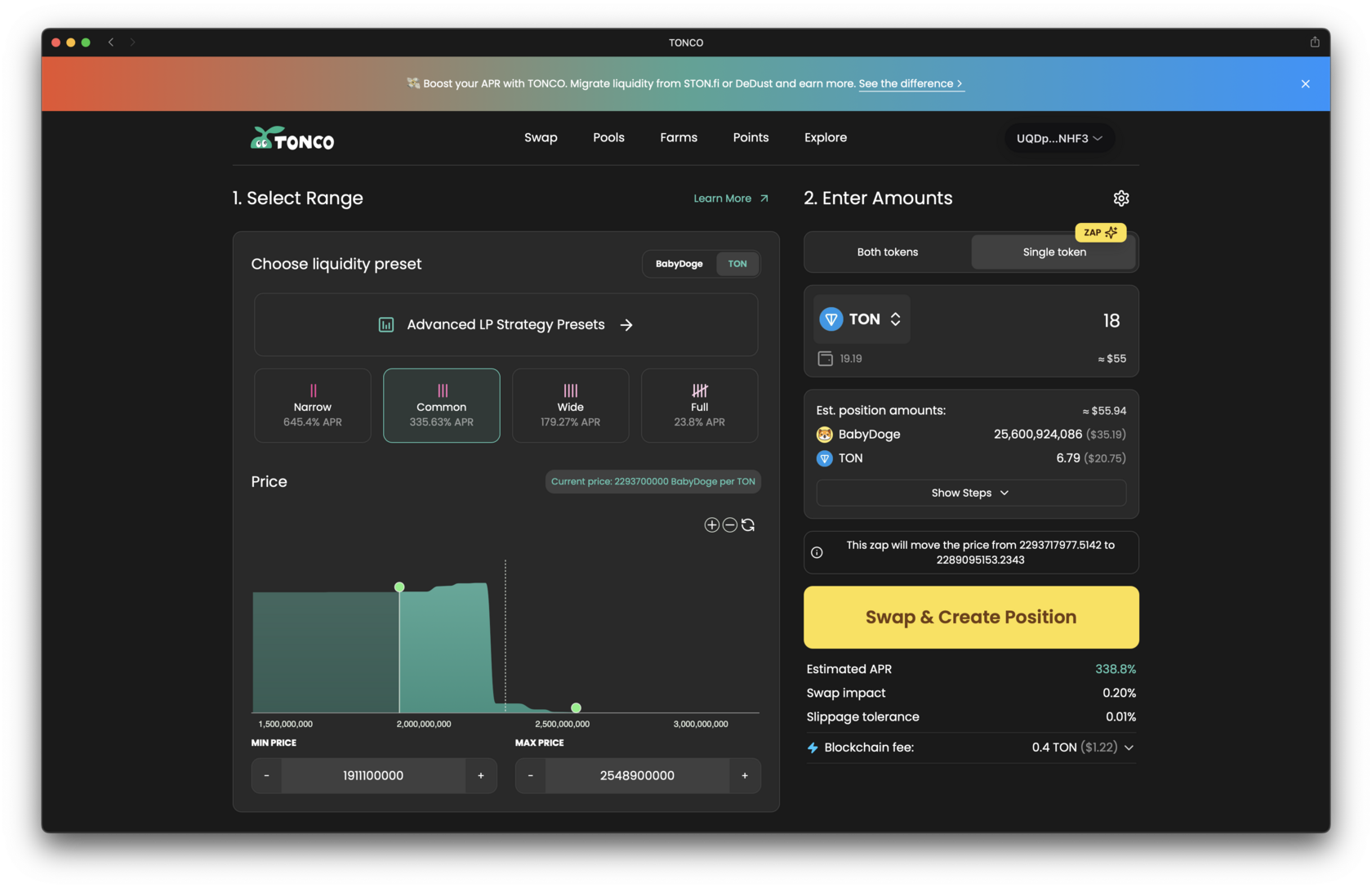Viewport: 1372px width, 888px height.
Task: Click the TON icon in position amounts
Action: click(825, 458)
